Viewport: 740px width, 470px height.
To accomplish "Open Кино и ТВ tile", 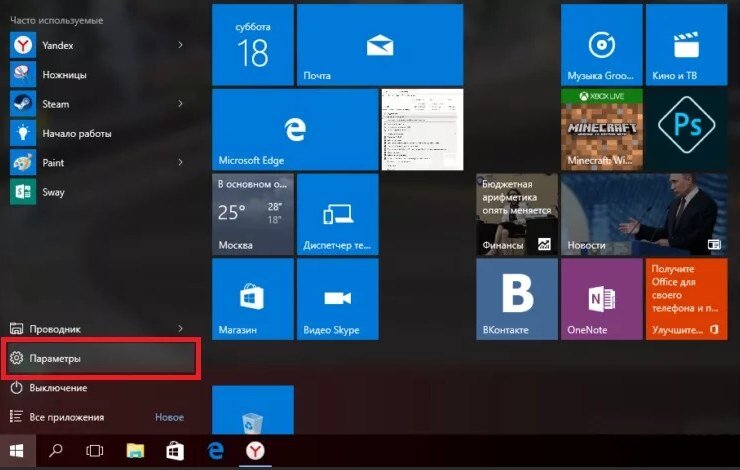I will tap(687, 45).
